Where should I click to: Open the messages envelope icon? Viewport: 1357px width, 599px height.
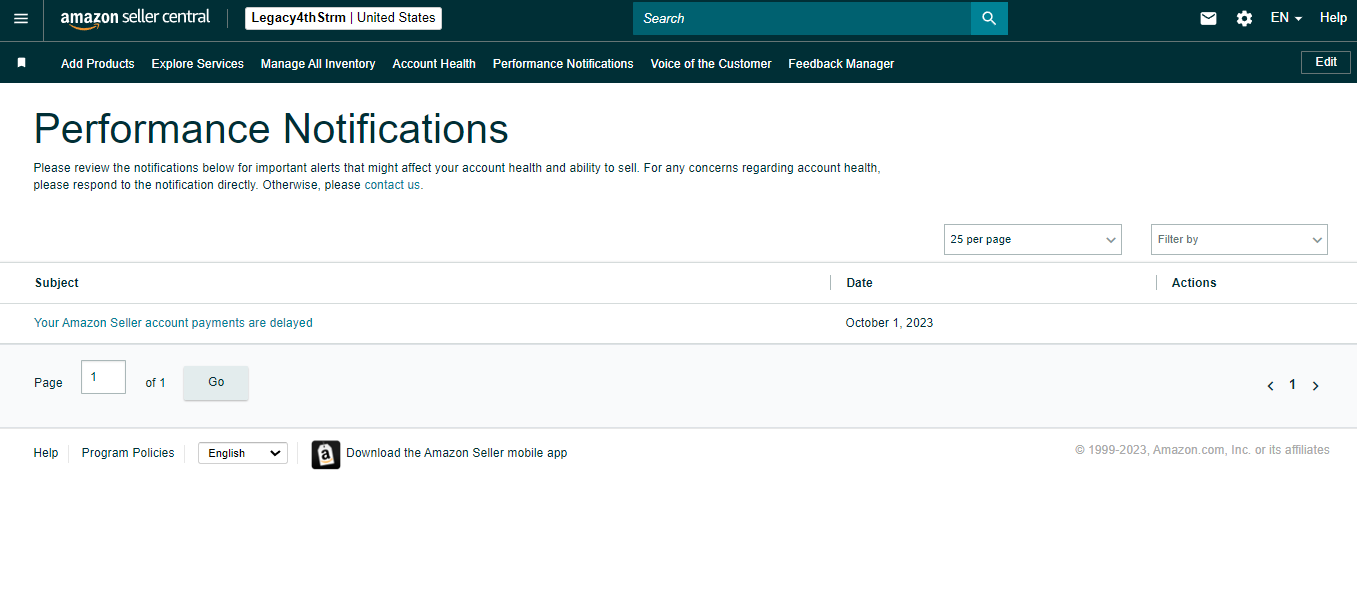[1208, 18]
